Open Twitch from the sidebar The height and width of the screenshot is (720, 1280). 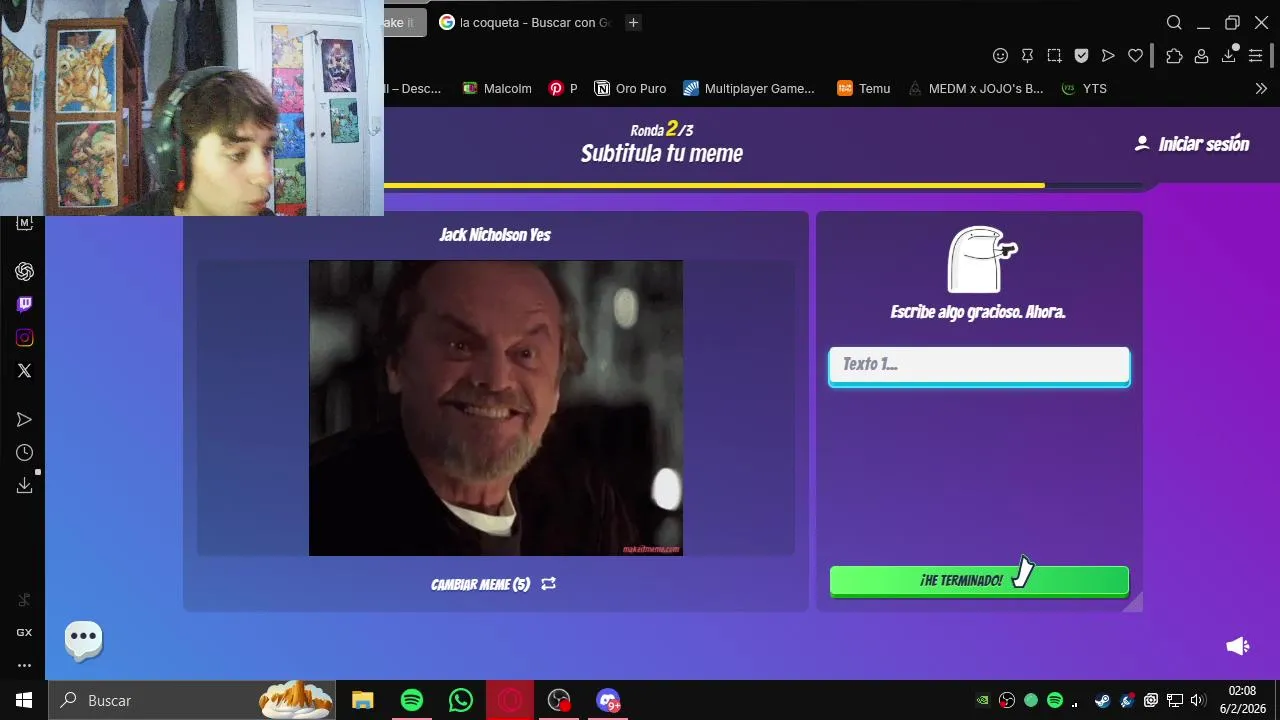pos(25,304)
